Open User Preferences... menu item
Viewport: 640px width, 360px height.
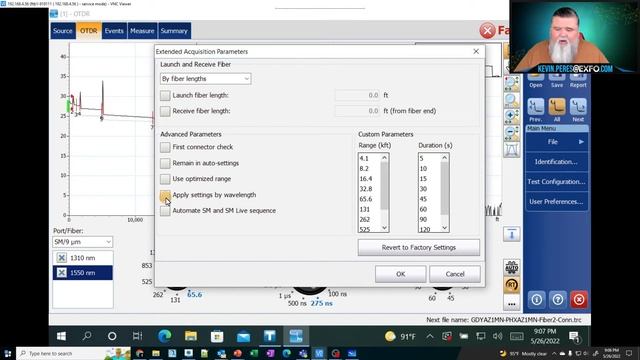(x=557, y=202)
